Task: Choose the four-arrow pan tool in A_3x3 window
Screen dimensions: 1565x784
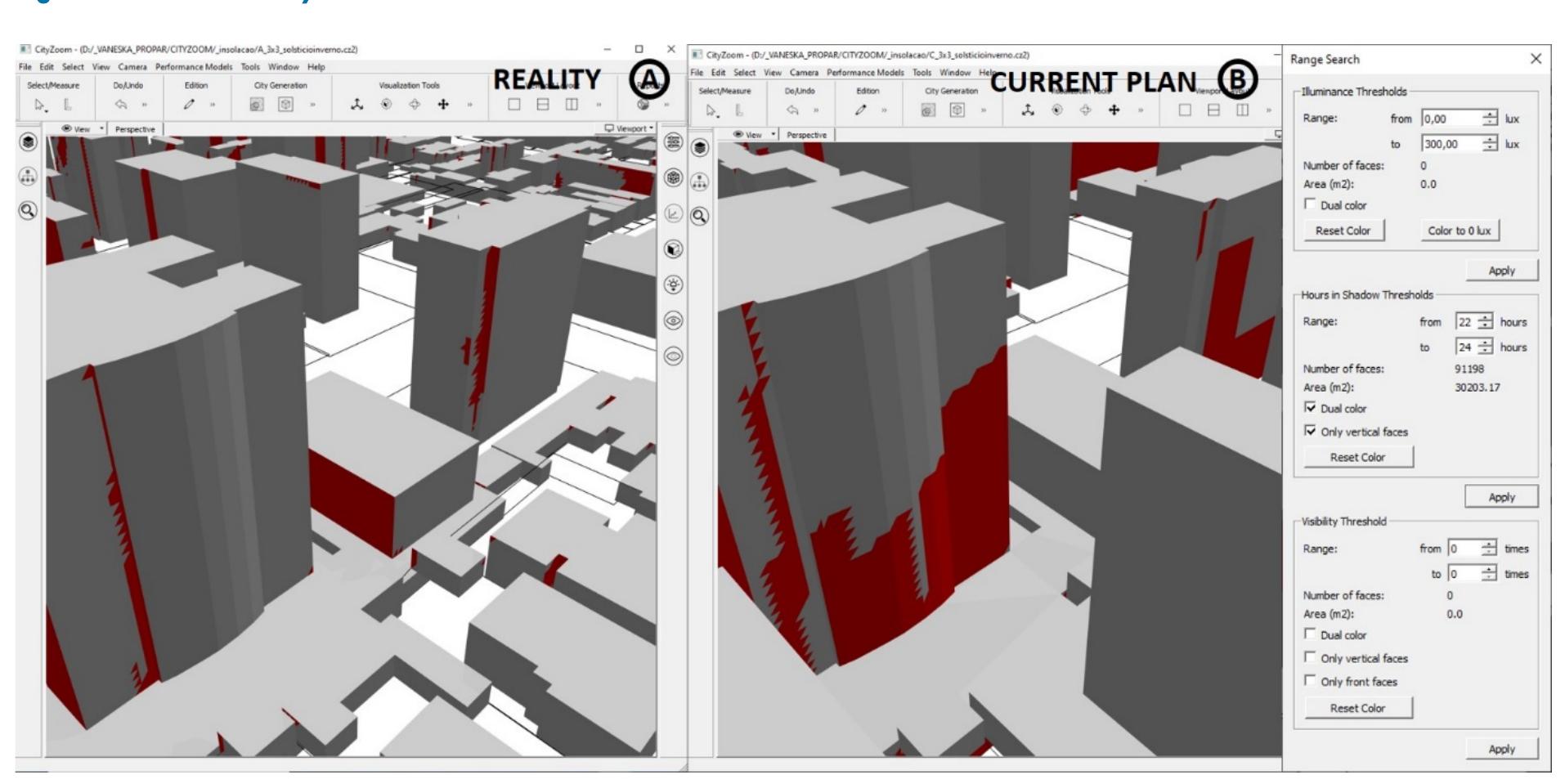Action: pyautogui.click(x=443, y=105)
